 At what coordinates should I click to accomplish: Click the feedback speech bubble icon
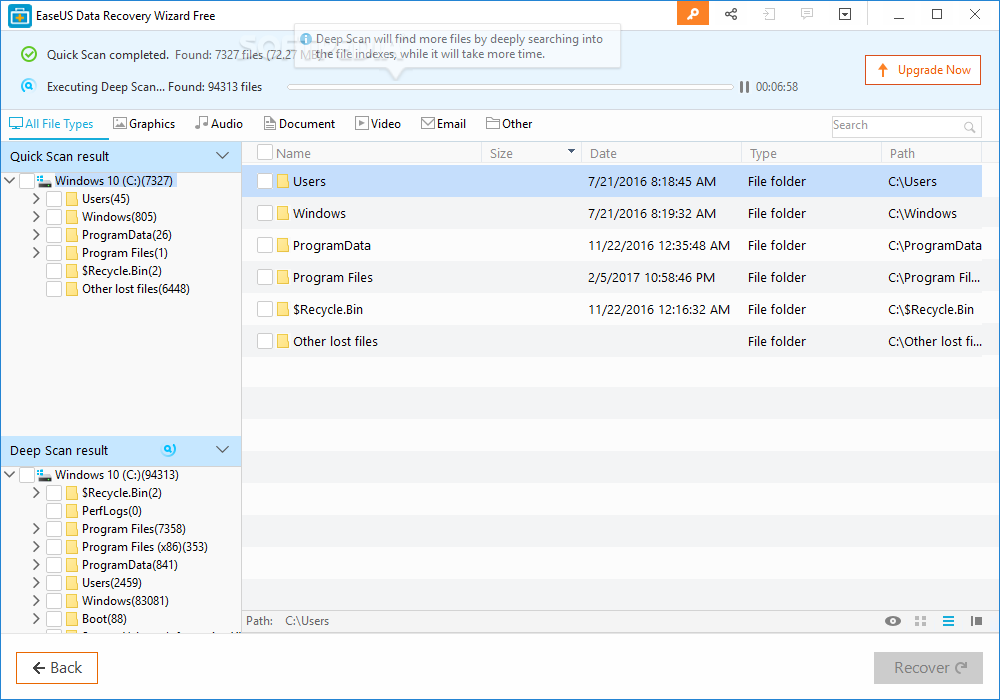807,14
